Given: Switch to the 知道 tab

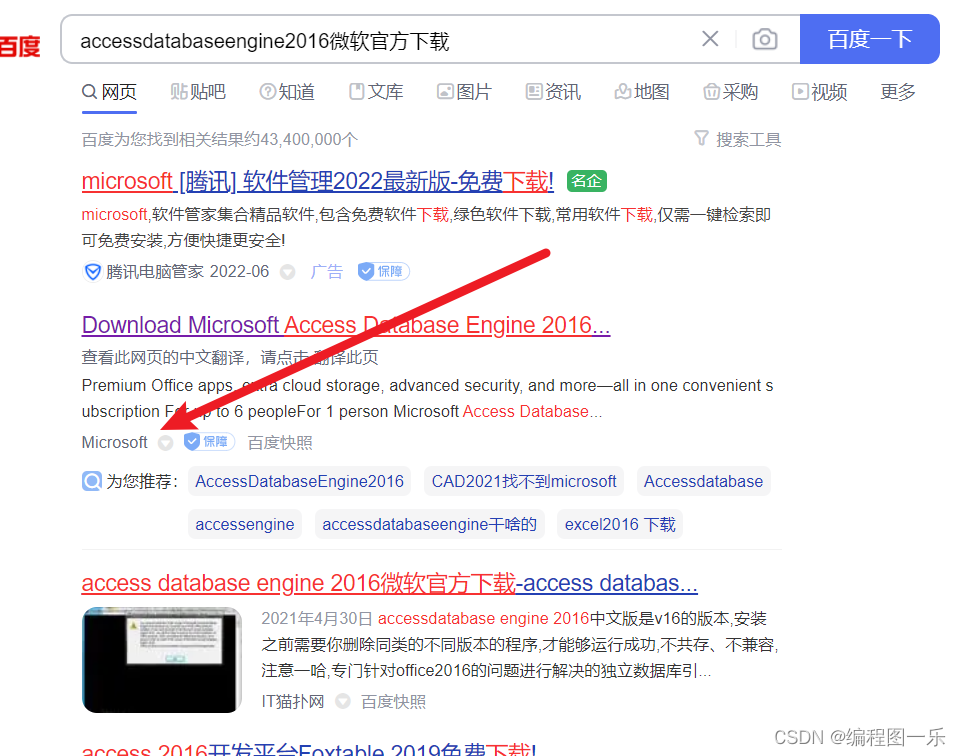Looking at the screenshot, I should click(x=287, y=93).
